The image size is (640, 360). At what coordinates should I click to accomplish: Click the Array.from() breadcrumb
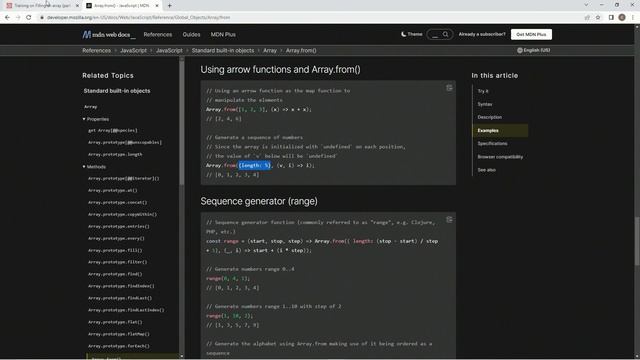click(301, 51)
